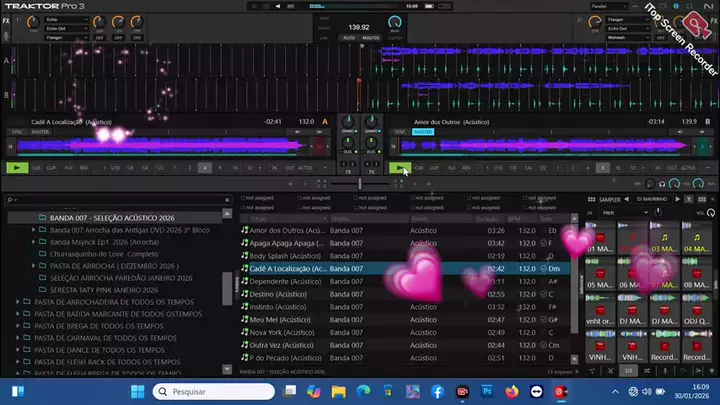Open Windows Start menu
This screenshot has height=405, width=720.
(x=137, y=392)
